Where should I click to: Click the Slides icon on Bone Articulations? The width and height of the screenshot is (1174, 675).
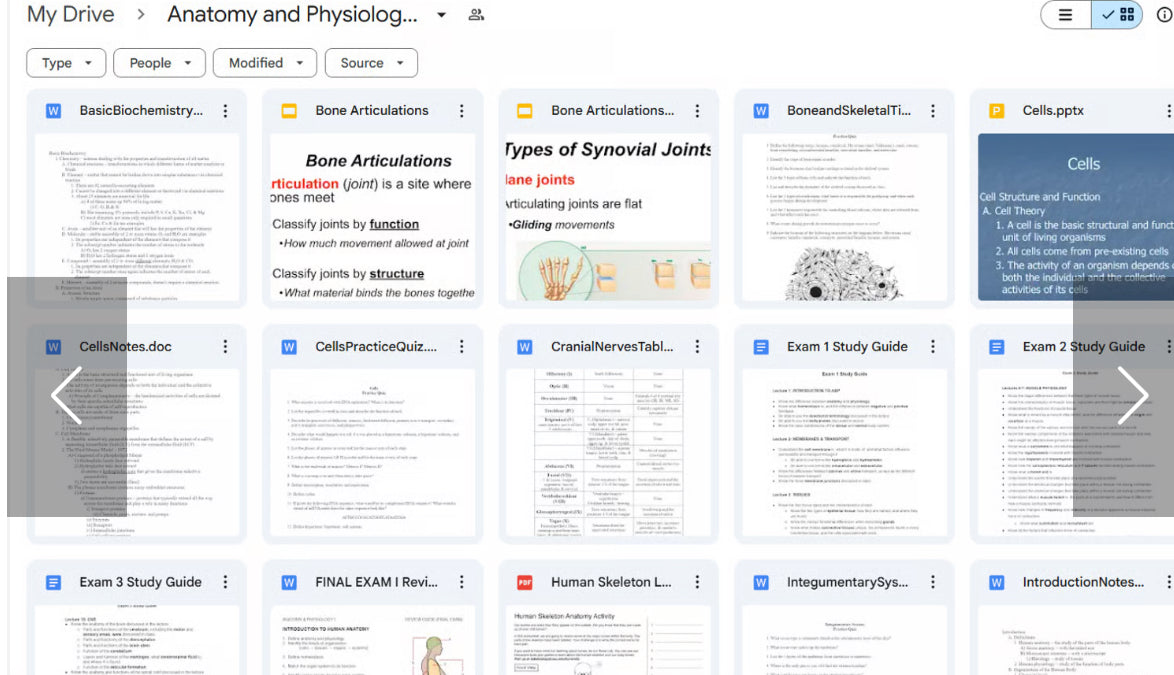pos(289,111)
